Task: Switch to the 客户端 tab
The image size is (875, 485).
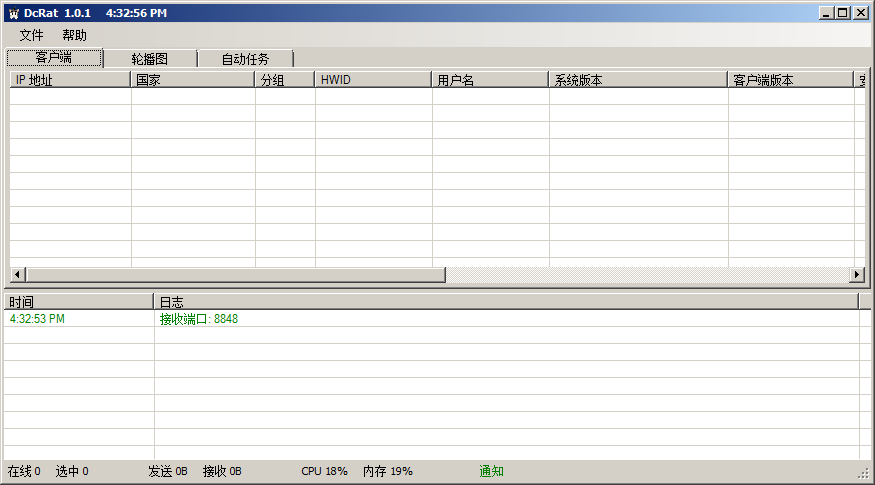Action: pyautogui.click(x=54, y=58)
